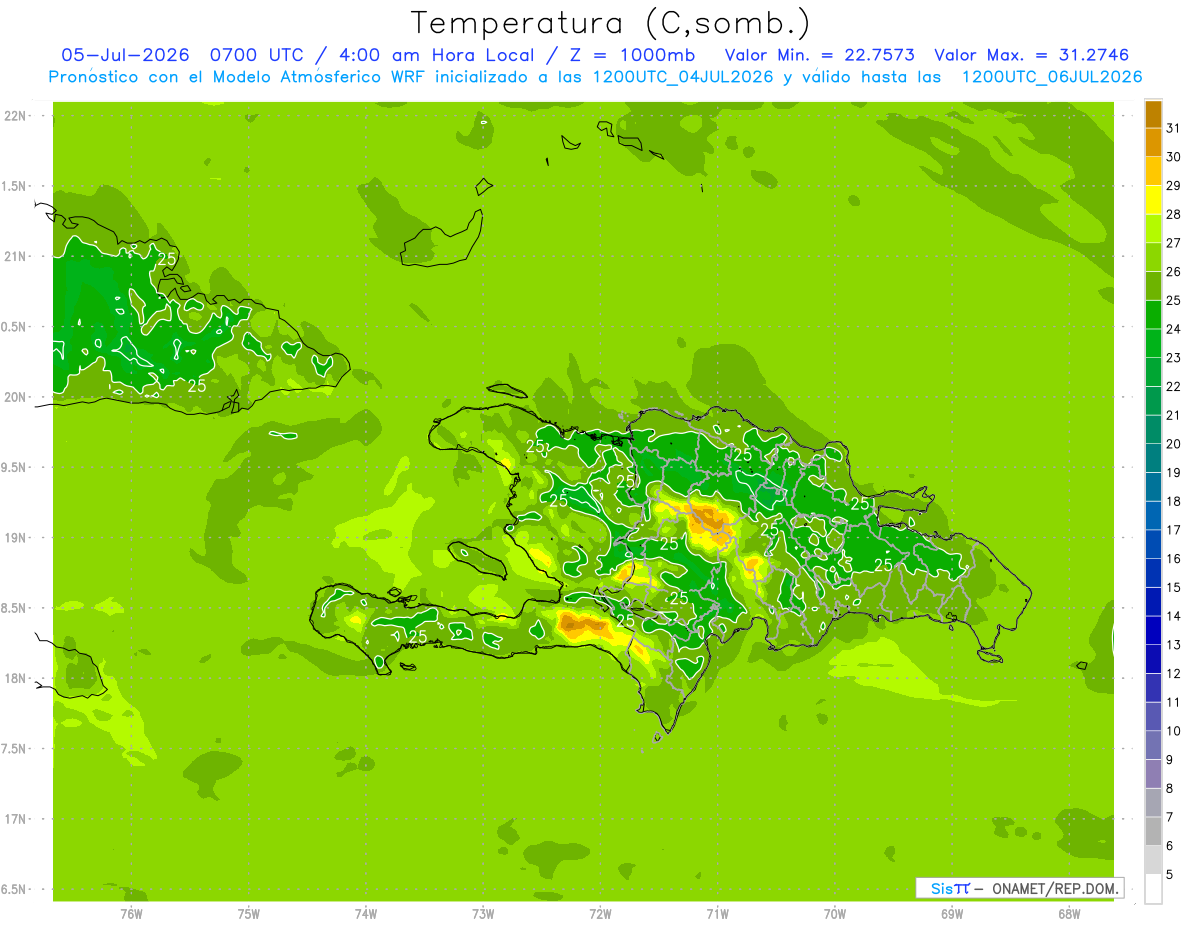Click legend value 30
1200x927 pixels.
[1173, 157]
